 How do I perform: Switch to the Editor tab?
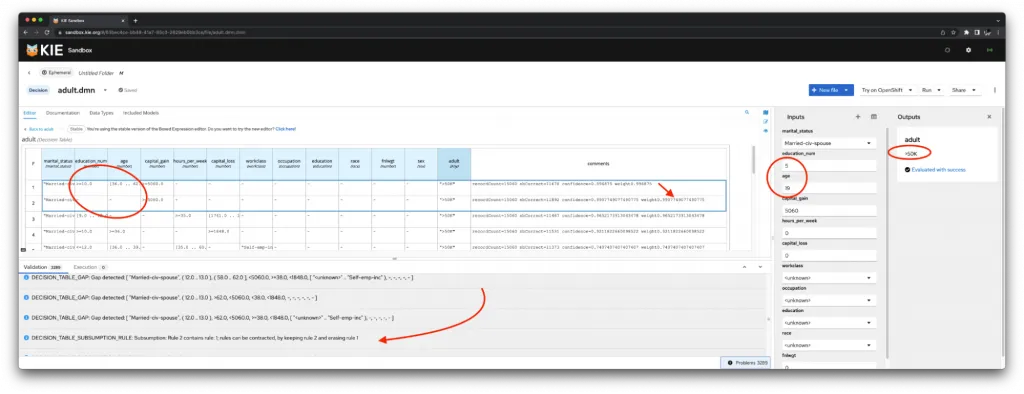coord(30,113)
